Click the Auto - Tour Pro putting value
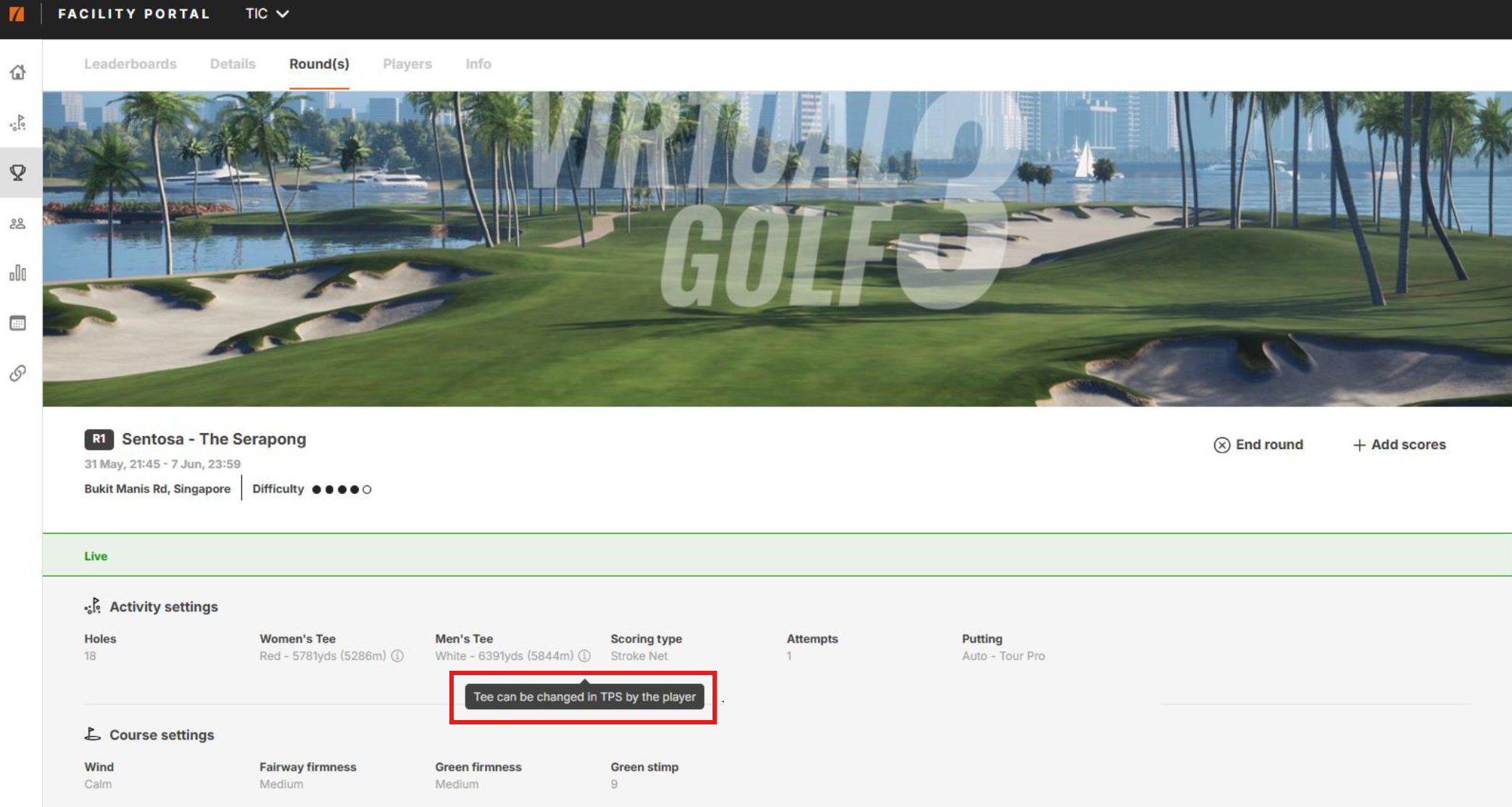Screen dimensions: 1512x807 click(1003, 656)
